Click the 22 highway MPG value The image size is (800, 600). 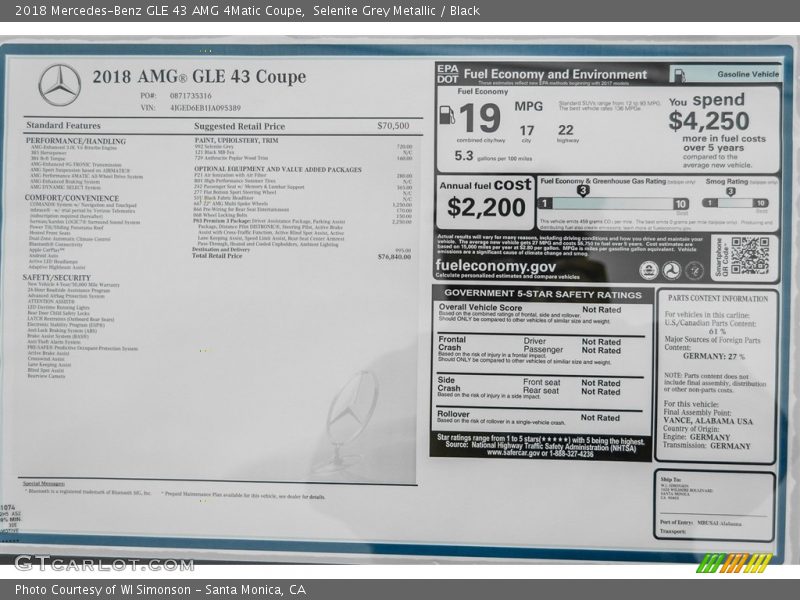click(x=565, y=130)
